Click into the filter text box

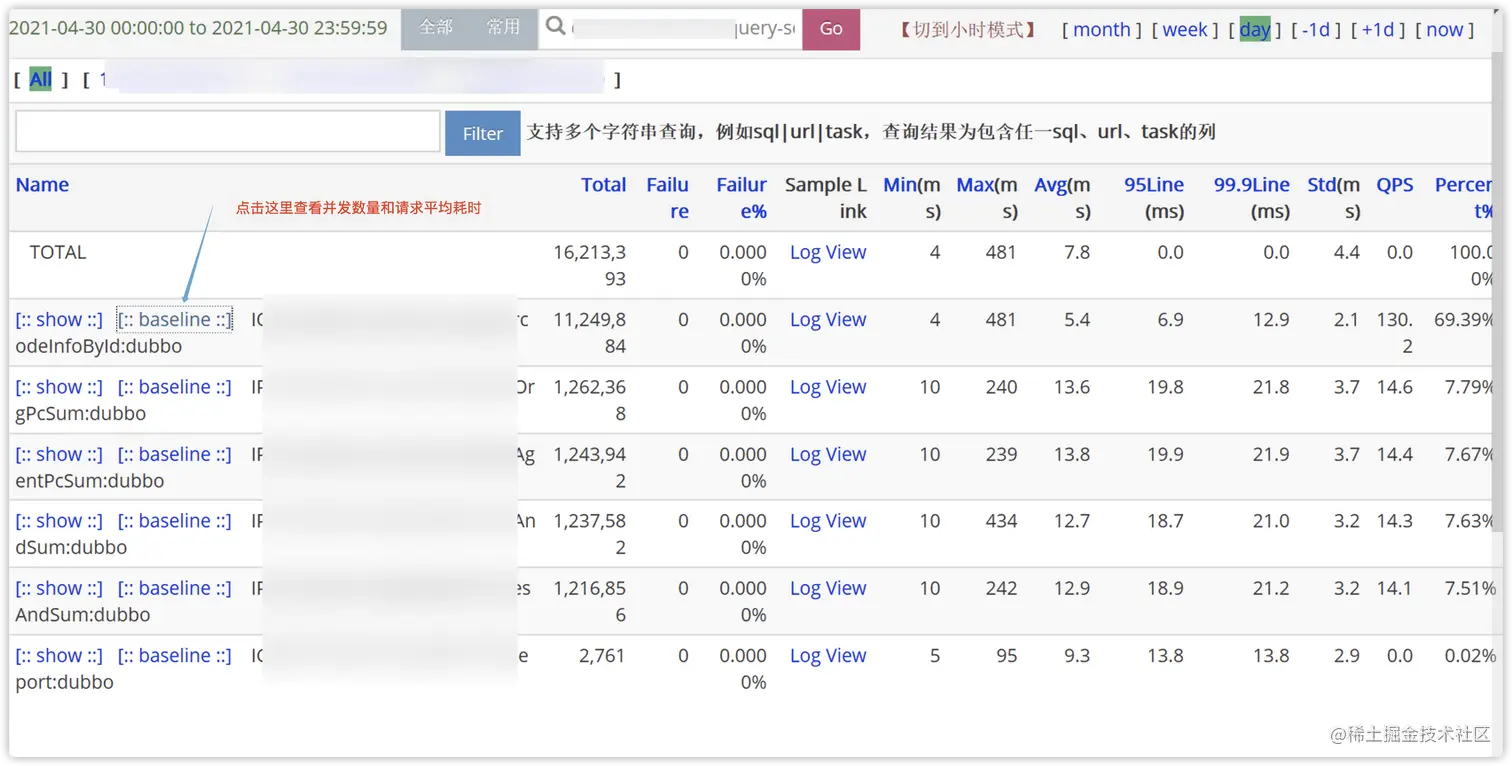pyautogui.click(x=228, y=132)
